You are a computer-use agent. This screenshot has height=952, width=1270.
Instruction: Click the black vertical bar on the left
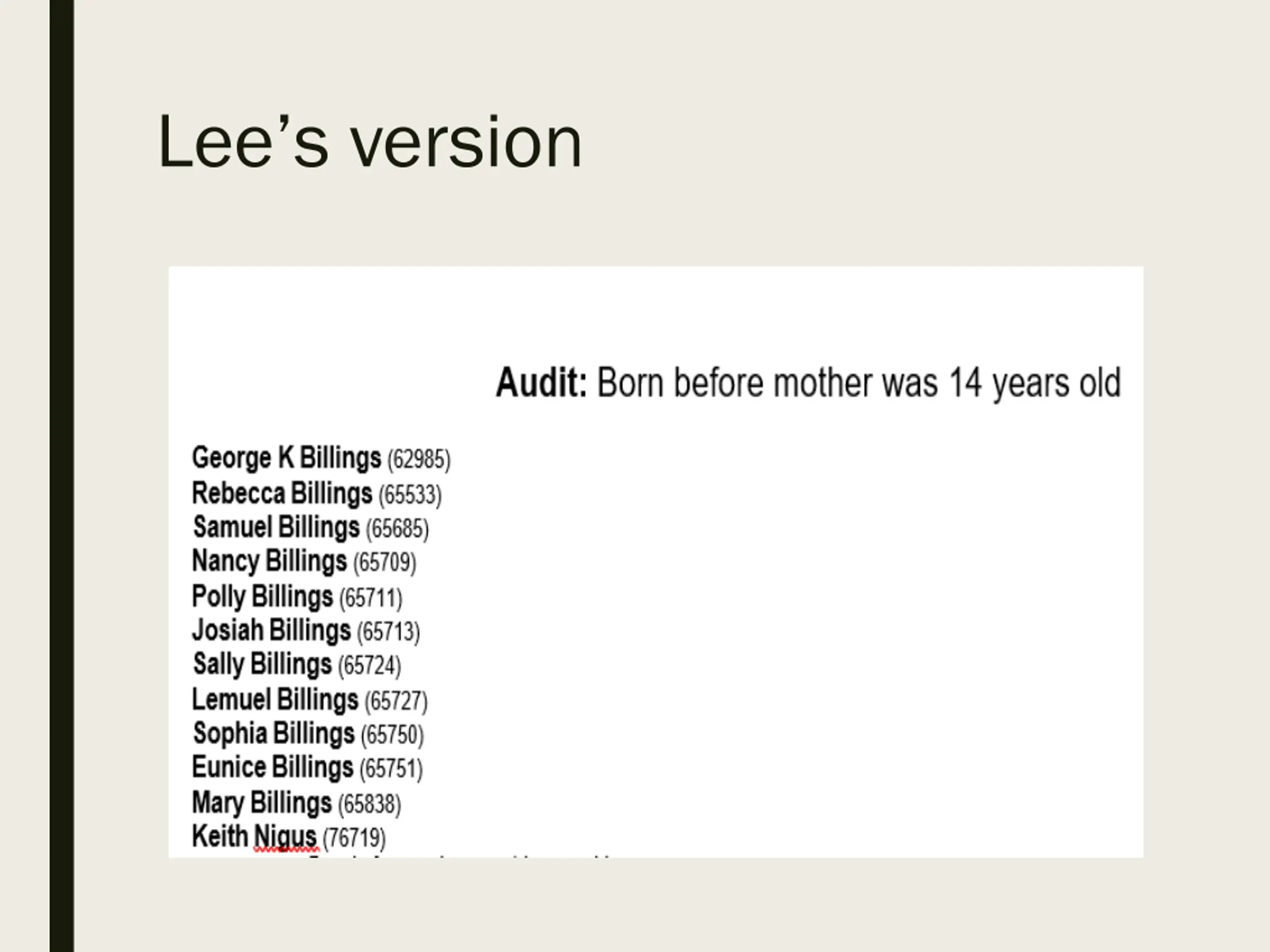(x=62, y=476)
